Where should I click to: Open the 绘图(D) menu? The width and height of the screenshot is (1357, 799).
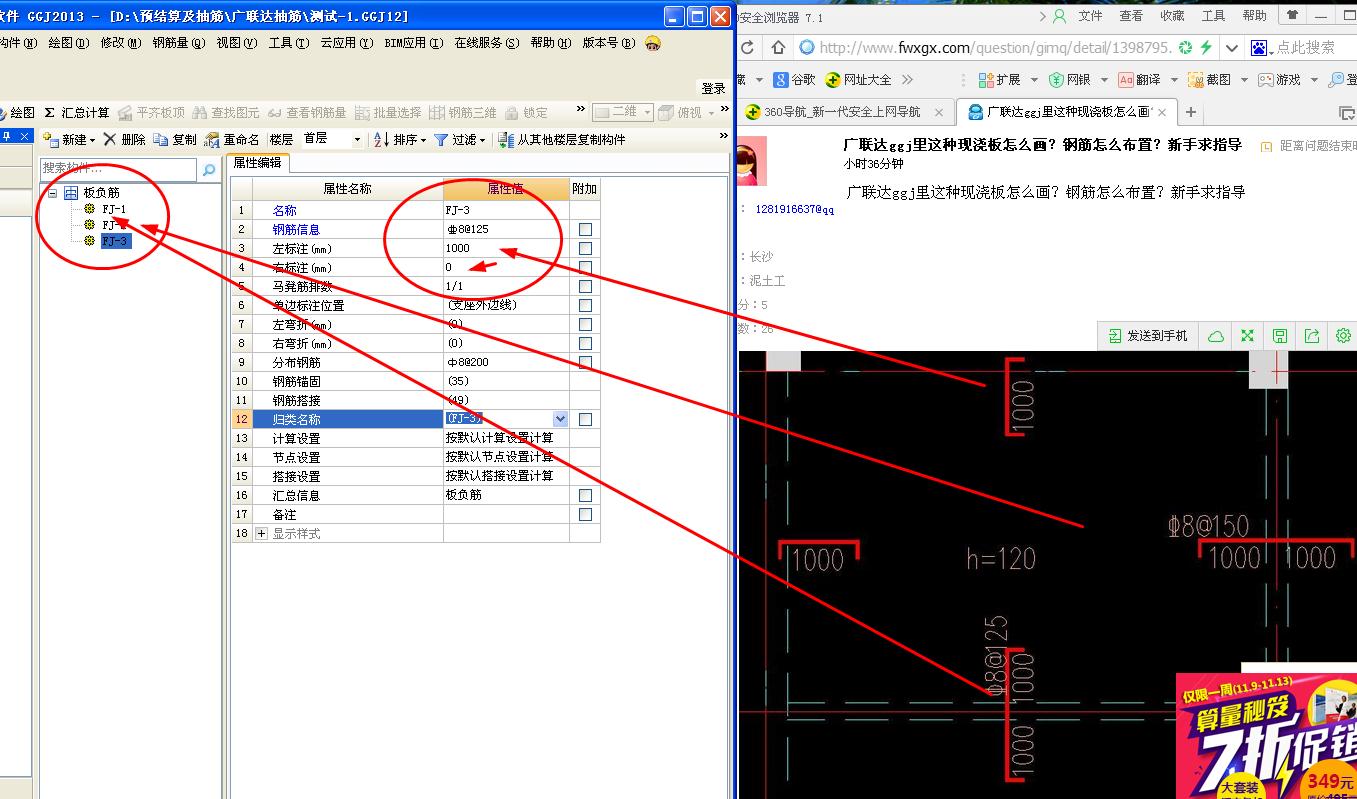(68, 43)
